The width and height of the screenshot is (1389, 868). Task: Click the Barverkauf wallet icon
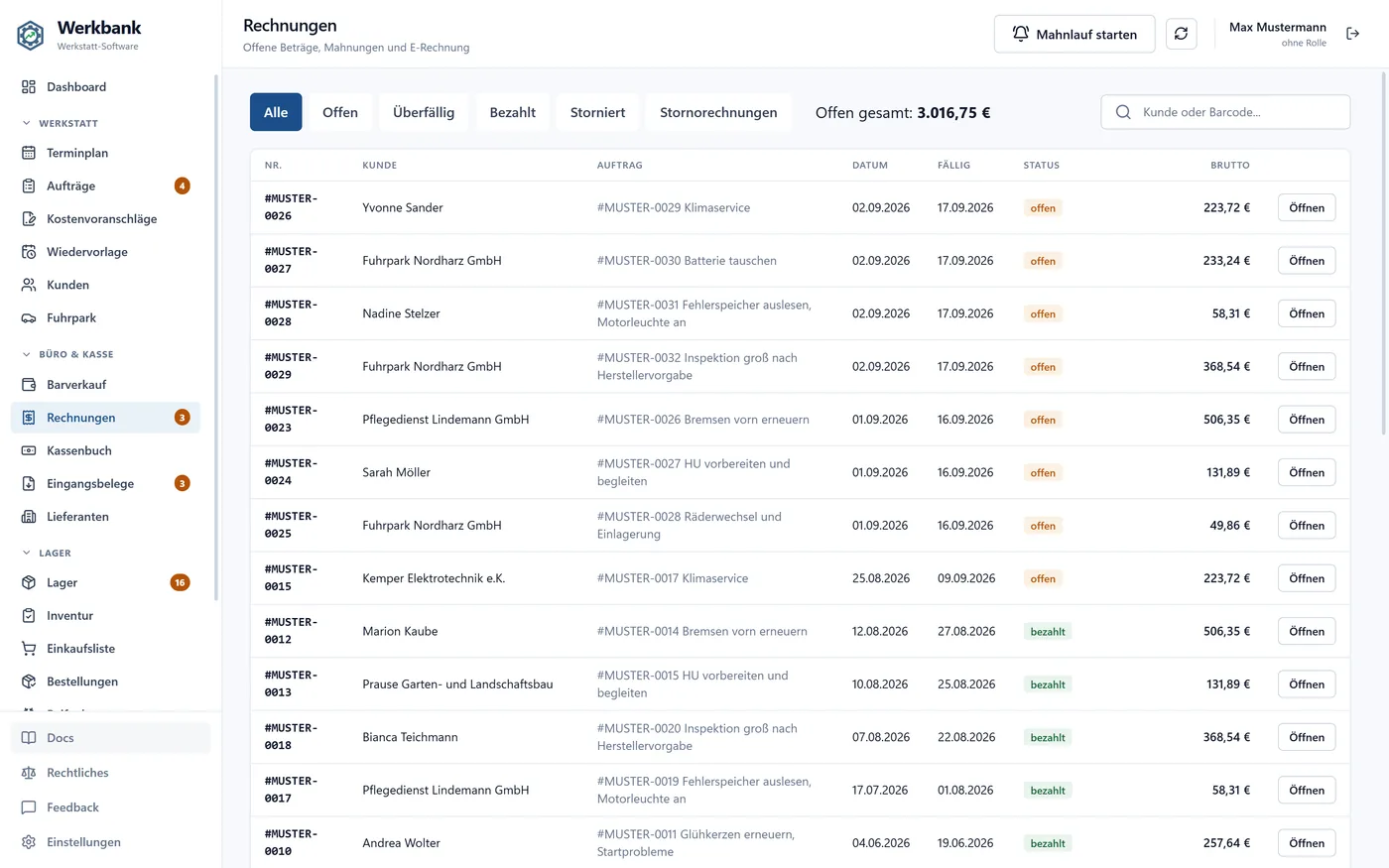[29, 385]
